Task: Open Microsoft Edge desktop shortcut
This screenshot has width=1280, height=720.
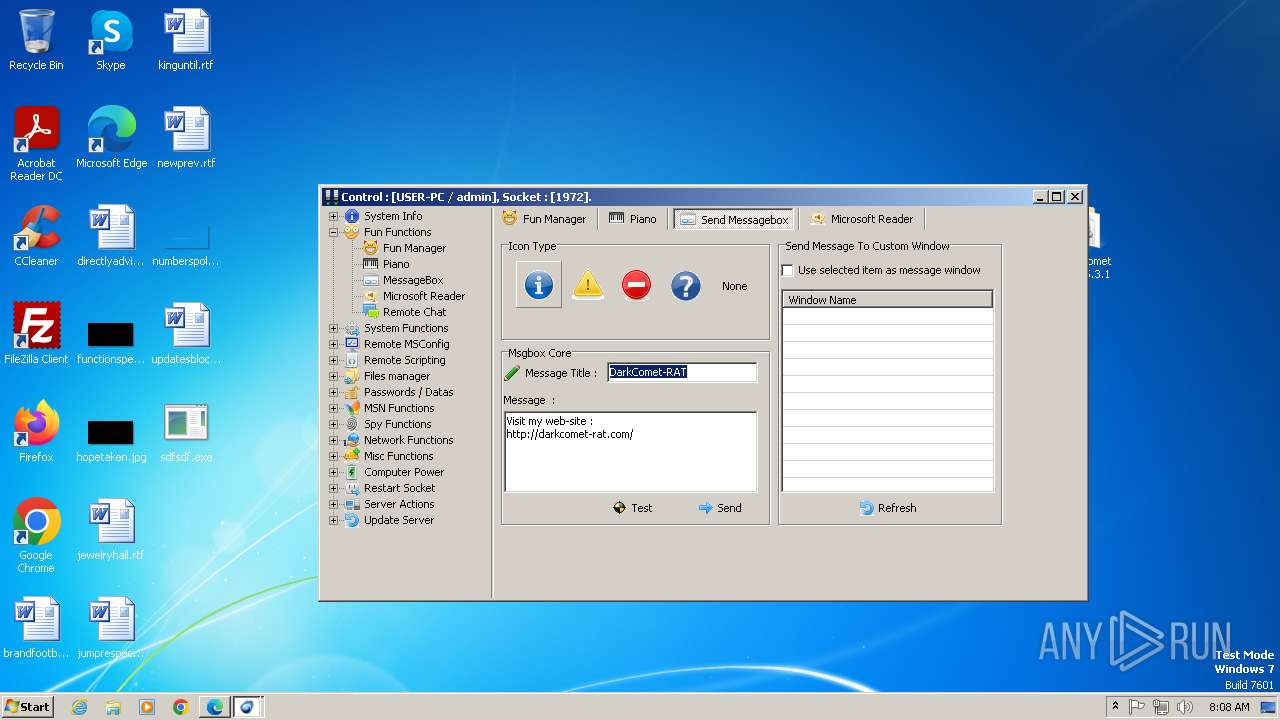Action: point(111,138)
